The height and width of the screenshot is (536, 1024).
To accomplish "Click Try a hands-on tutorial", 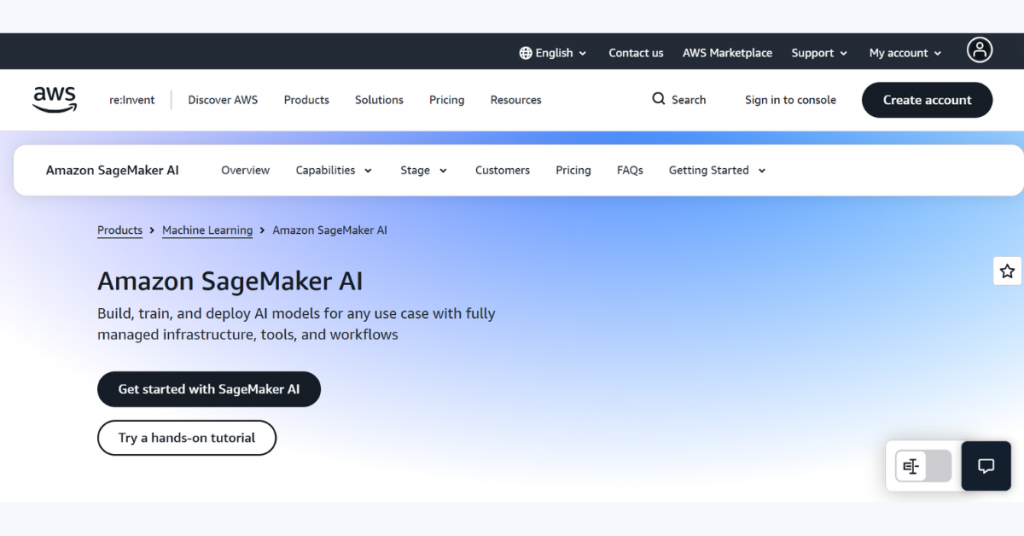I will point(187,438).
